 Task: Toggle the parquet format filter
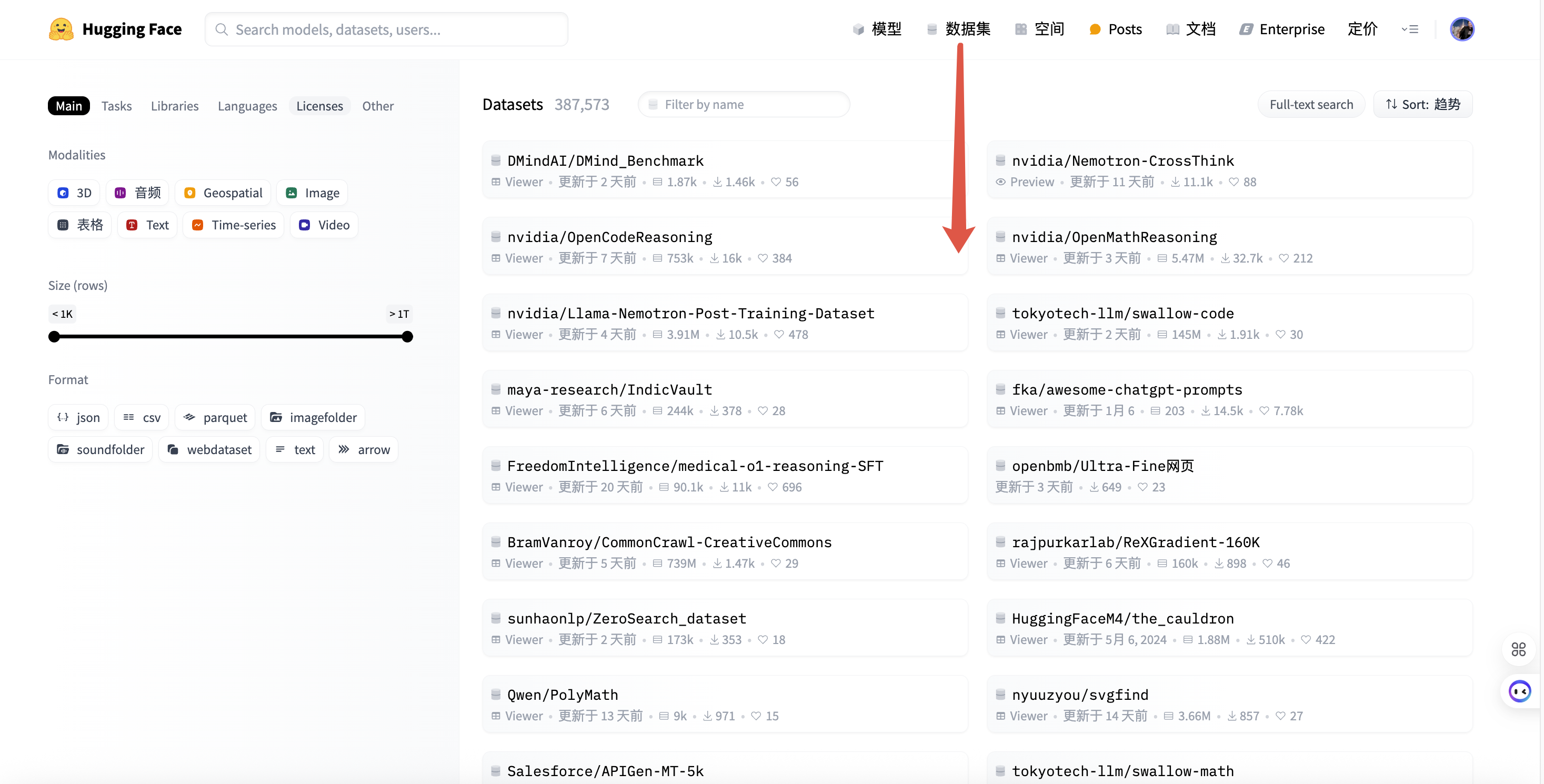point(215,417)
